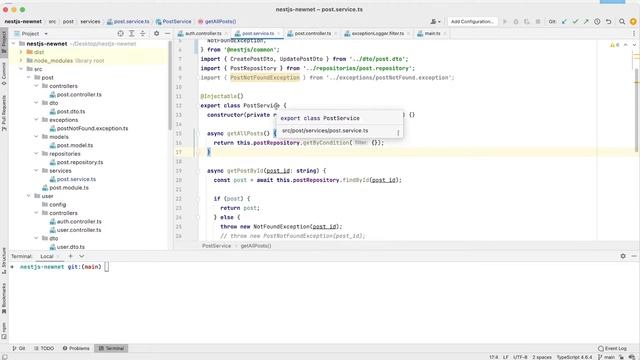The width and height of the screenshot is (640, 360).
Task: Toggle the npm tool window sidebar
Action: coord(4,331)
